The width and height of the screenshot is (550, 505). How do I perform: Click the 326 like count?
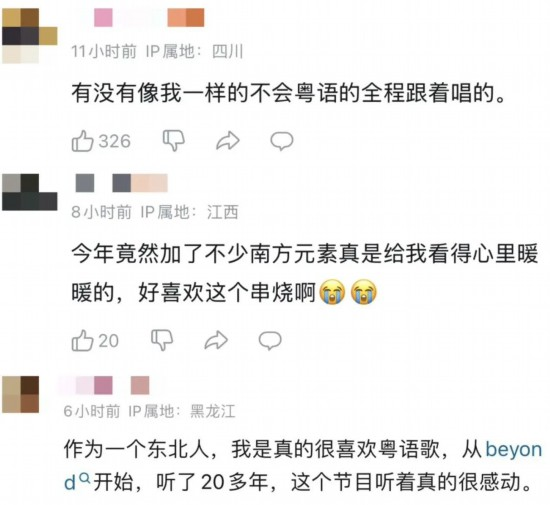pos(115,141)
